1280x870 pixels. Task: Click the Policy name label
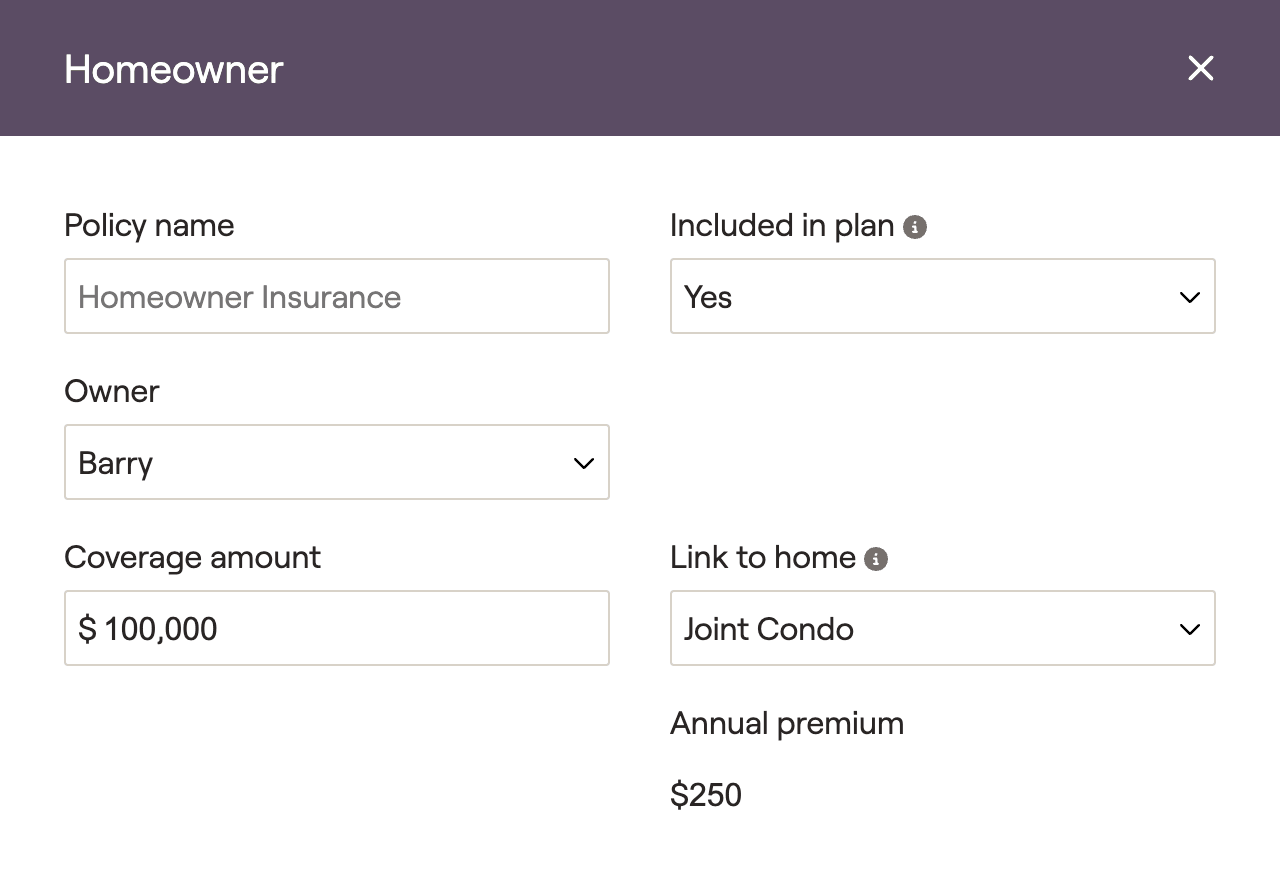(x=149, y=225)
